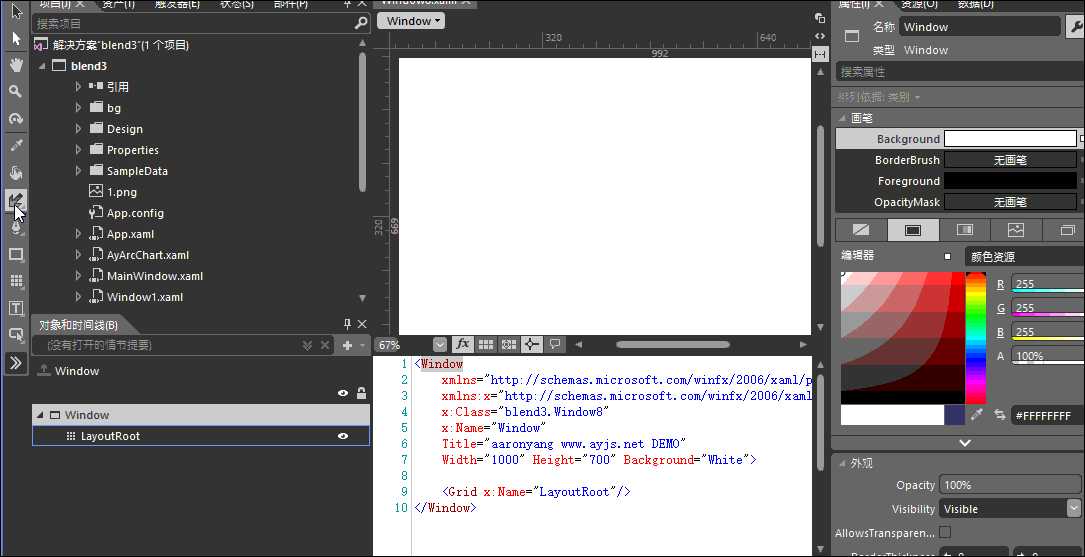Image resolution: width=1085 pixels, height=557 pixels.
Task: Pin the Objects and Timeline panel
Action: click(x=347, y=324)
